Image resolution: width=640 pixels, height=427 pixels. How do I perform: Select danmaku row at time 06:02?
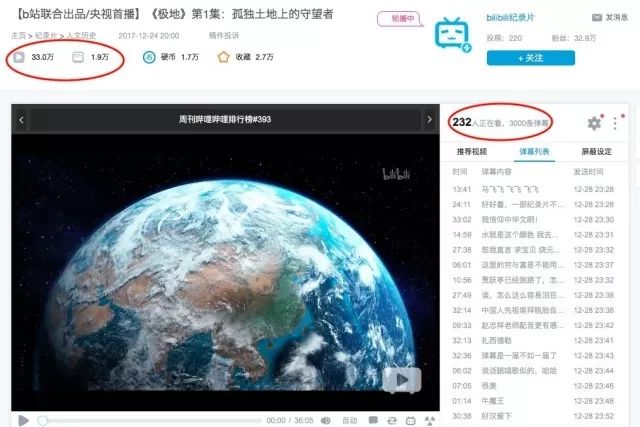click(x=533, y=371)
